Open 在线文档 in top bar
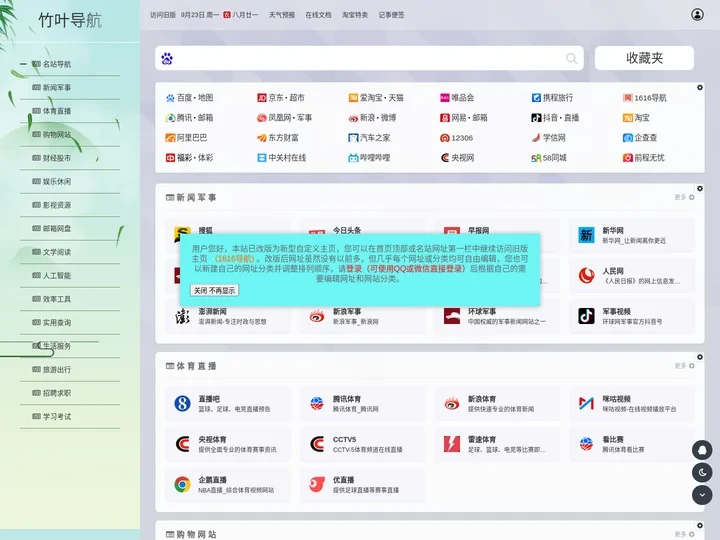This screenshot has width=720, height=540. click(318, 15)
